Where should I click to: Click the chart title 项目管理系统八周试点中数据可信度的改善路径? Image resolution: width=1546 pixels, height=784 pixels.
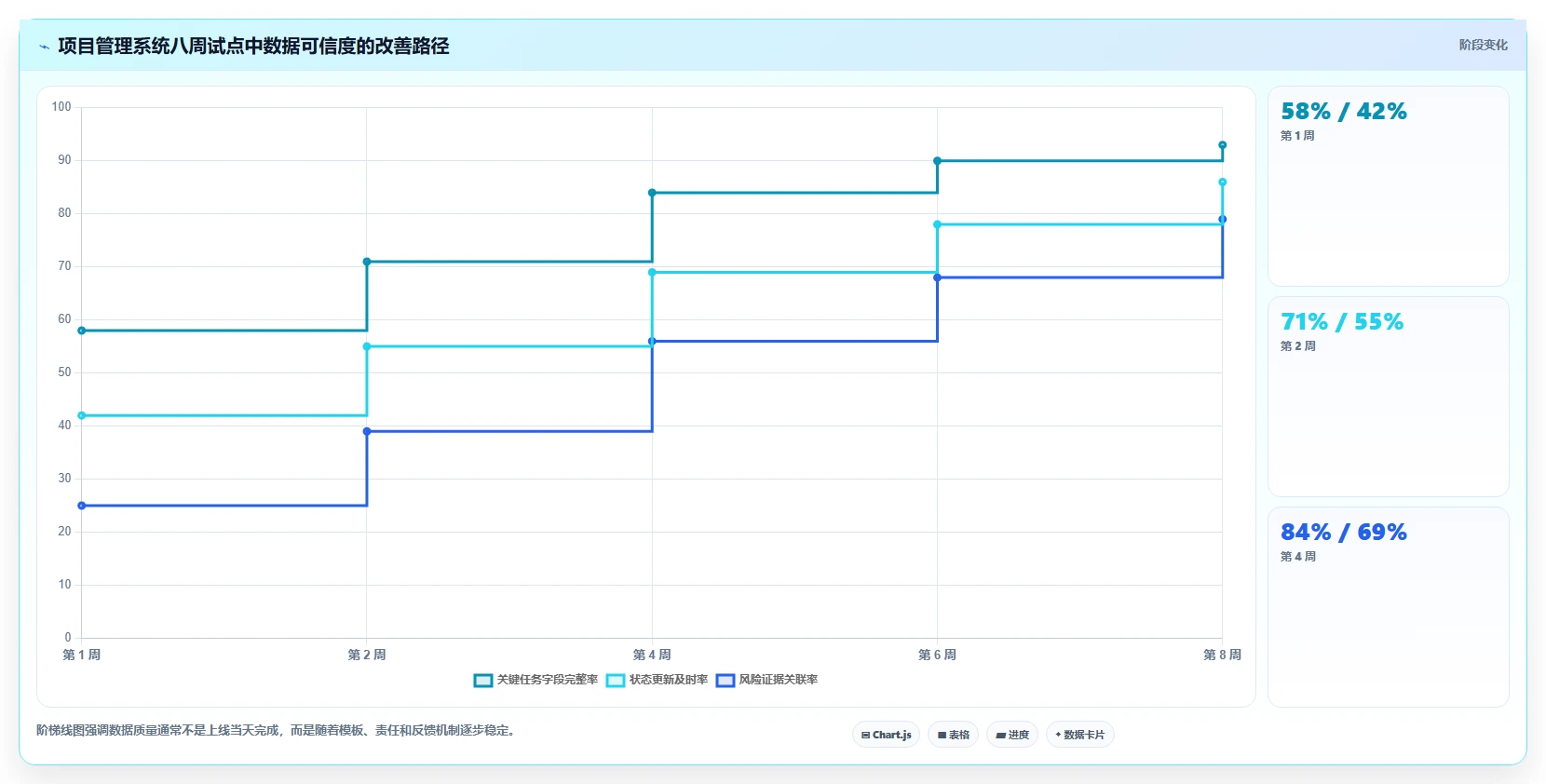(253, 47)
